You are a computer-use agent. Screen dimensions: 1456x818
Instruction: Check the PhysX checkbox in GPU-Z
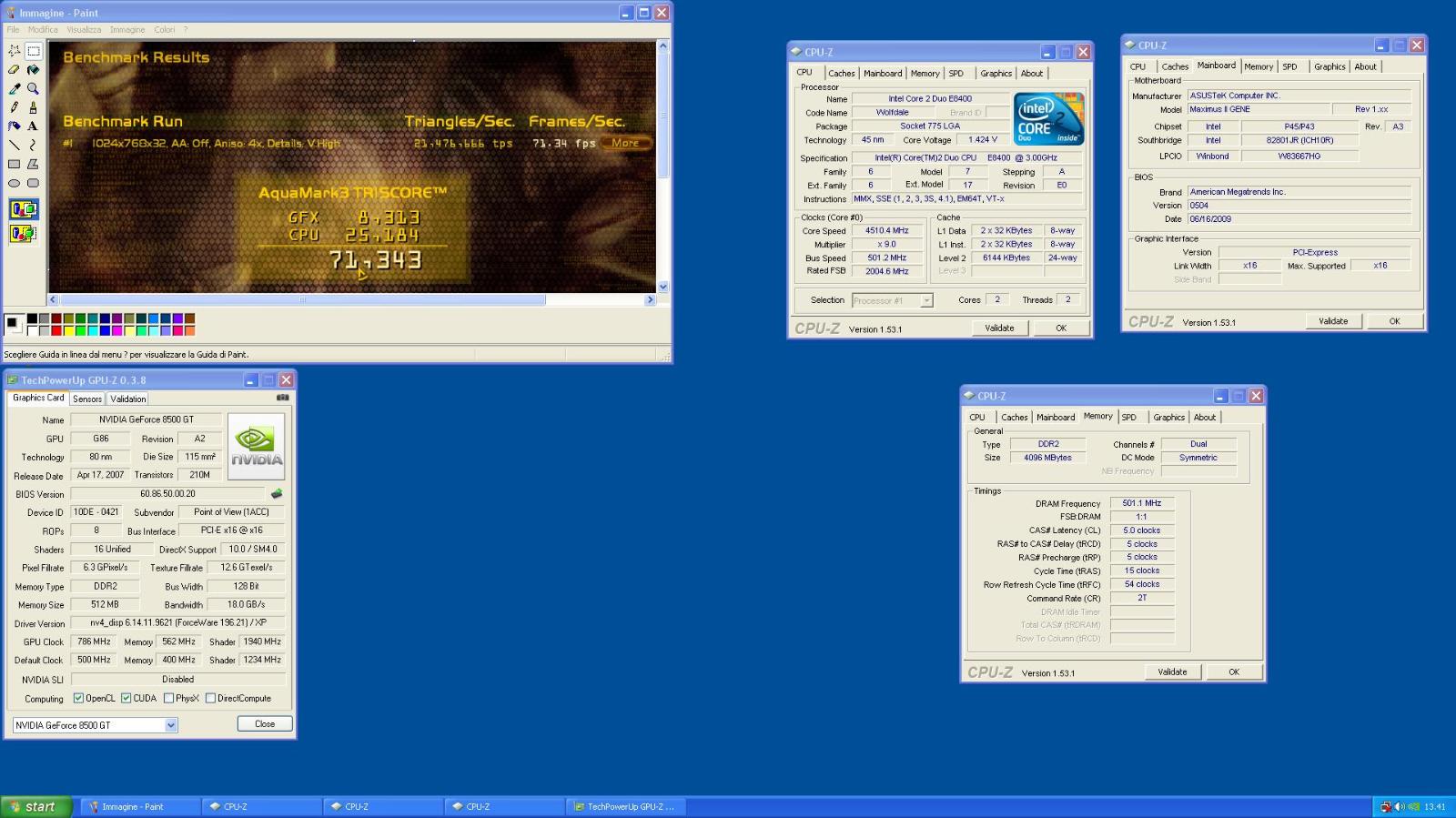click(x=169, y=698)
